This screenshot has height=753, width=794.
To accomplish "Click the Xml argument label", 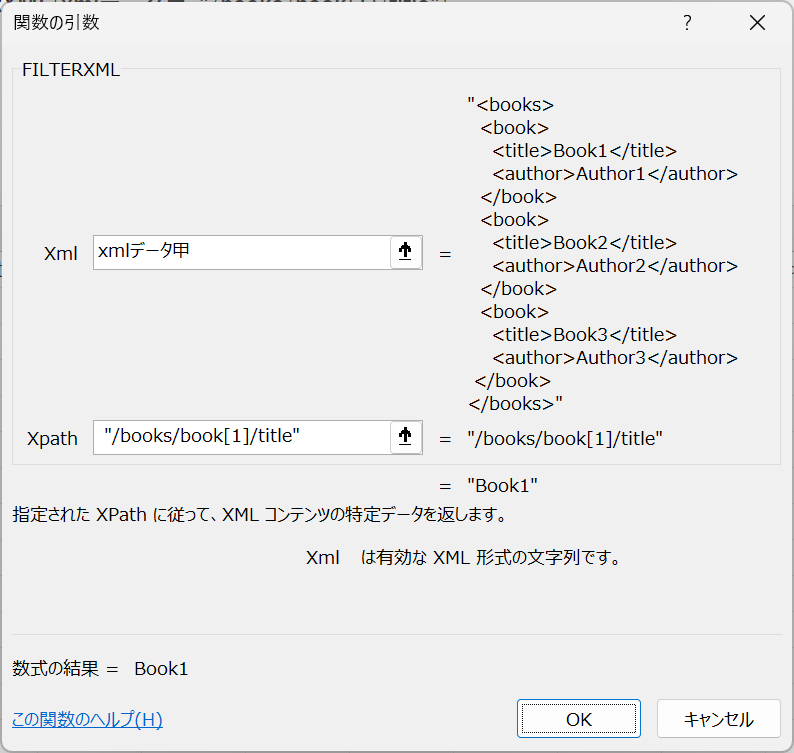I will tap(61, 253).
